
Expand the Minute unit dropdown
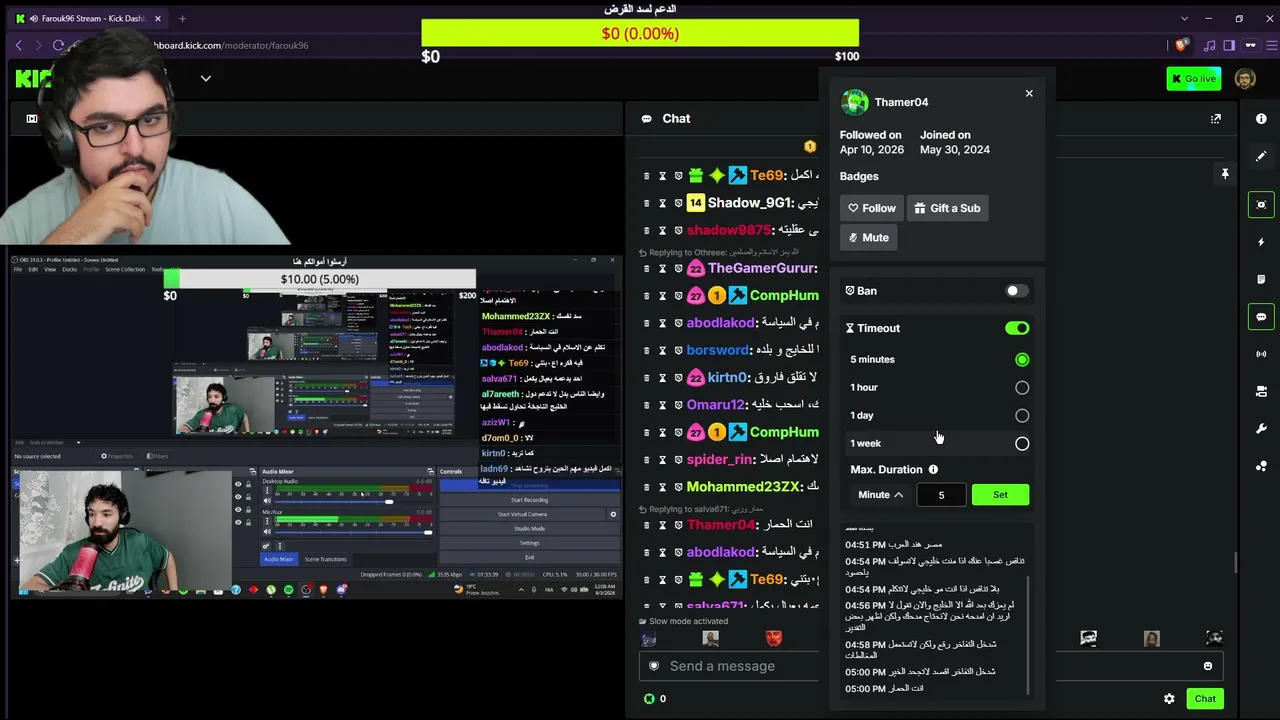[x=880, y=495]
